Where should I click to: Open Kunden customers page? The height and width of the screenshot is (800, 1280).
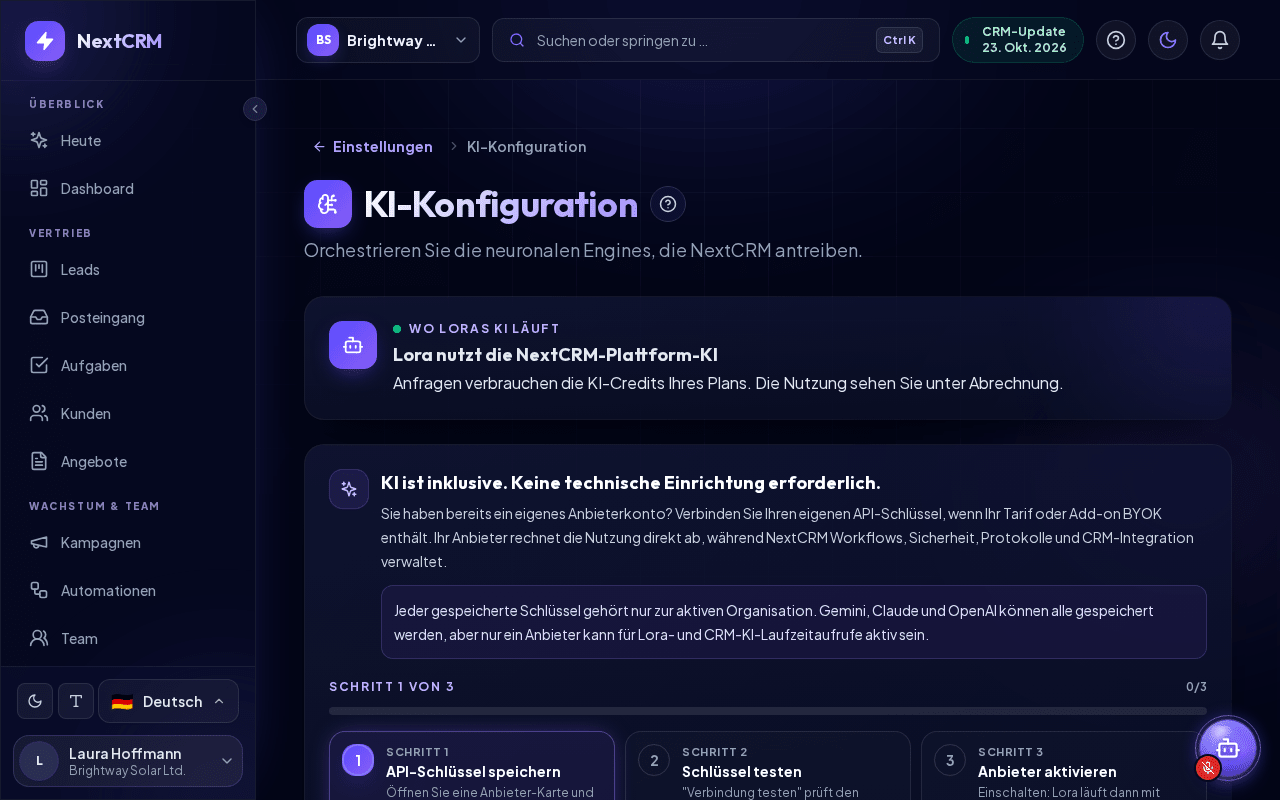(x=128, y=413)
